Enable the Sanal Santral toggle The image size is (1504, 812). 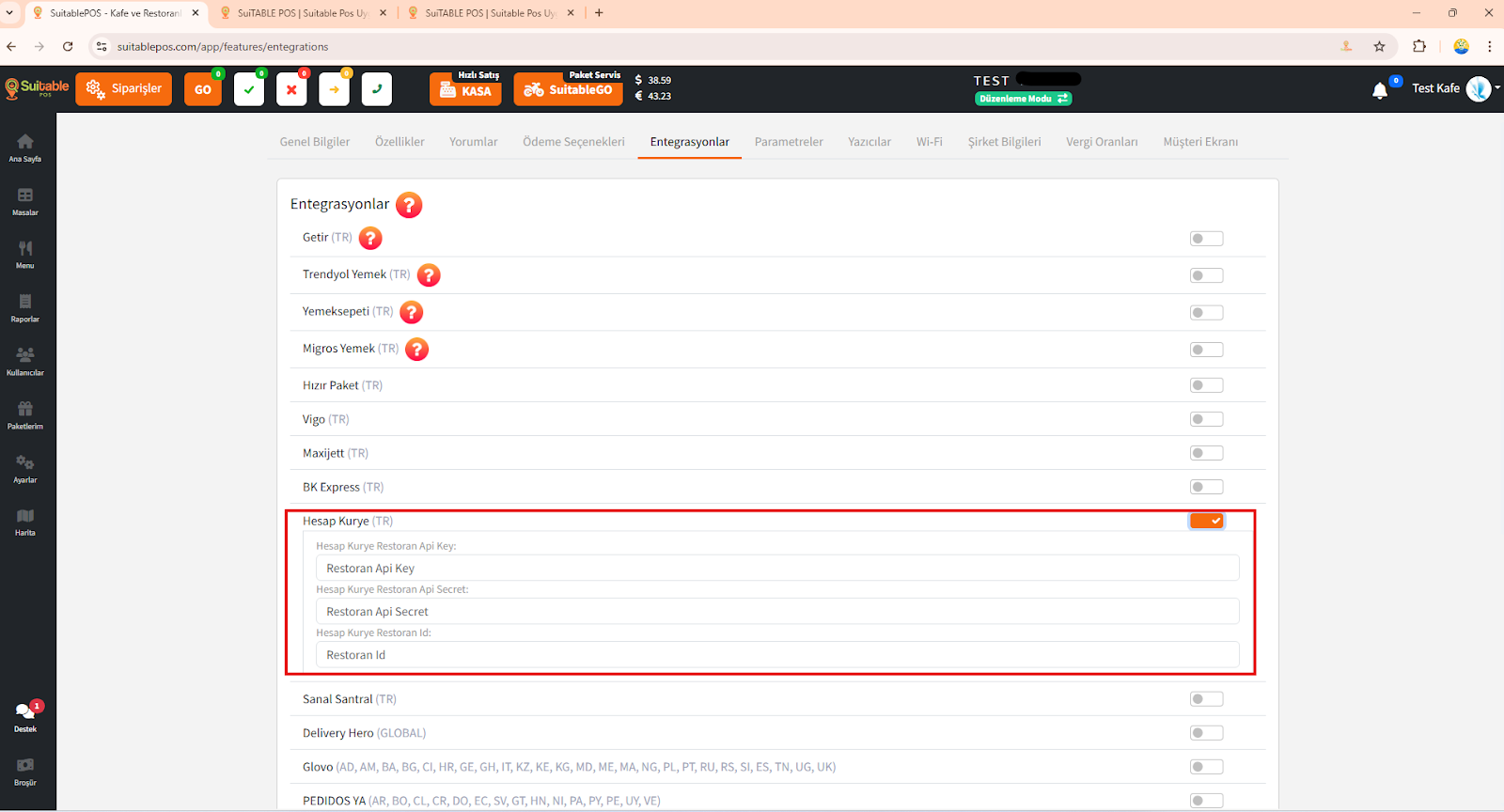1206,699
